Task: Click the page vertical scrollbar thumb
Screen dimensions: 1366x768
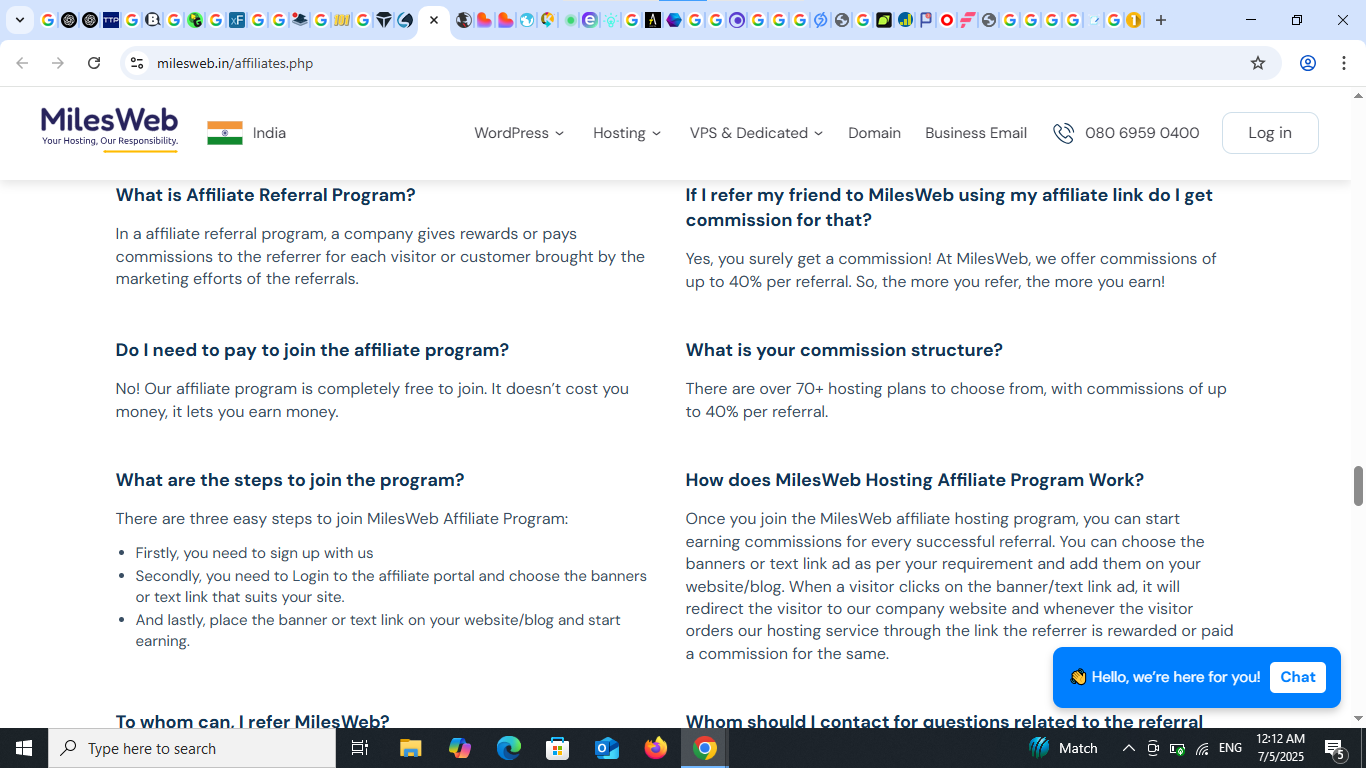Action: pos(1358,486)
